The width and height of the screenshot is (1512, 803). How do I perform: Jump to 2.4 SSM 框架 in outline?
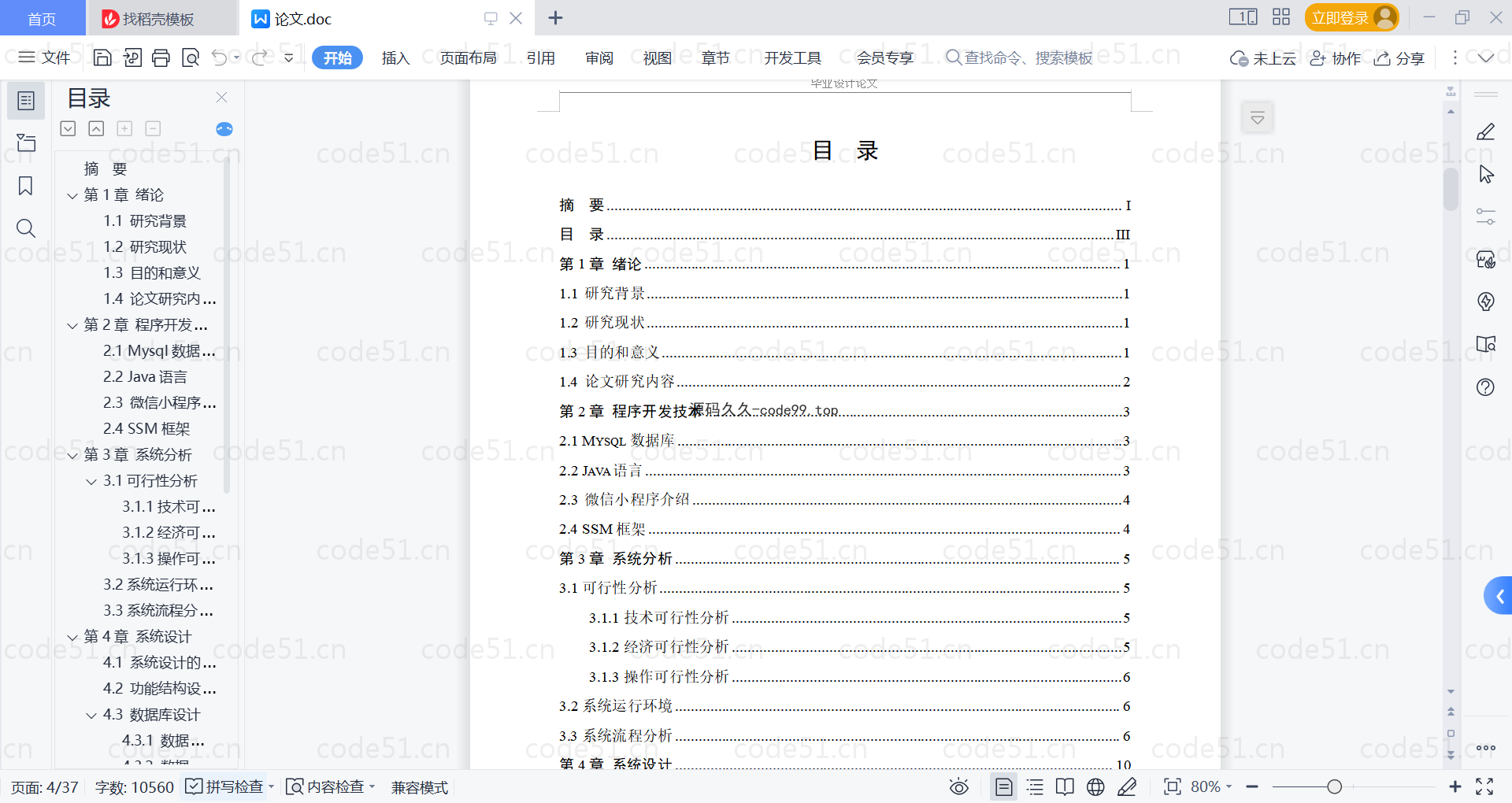(146, 429)
